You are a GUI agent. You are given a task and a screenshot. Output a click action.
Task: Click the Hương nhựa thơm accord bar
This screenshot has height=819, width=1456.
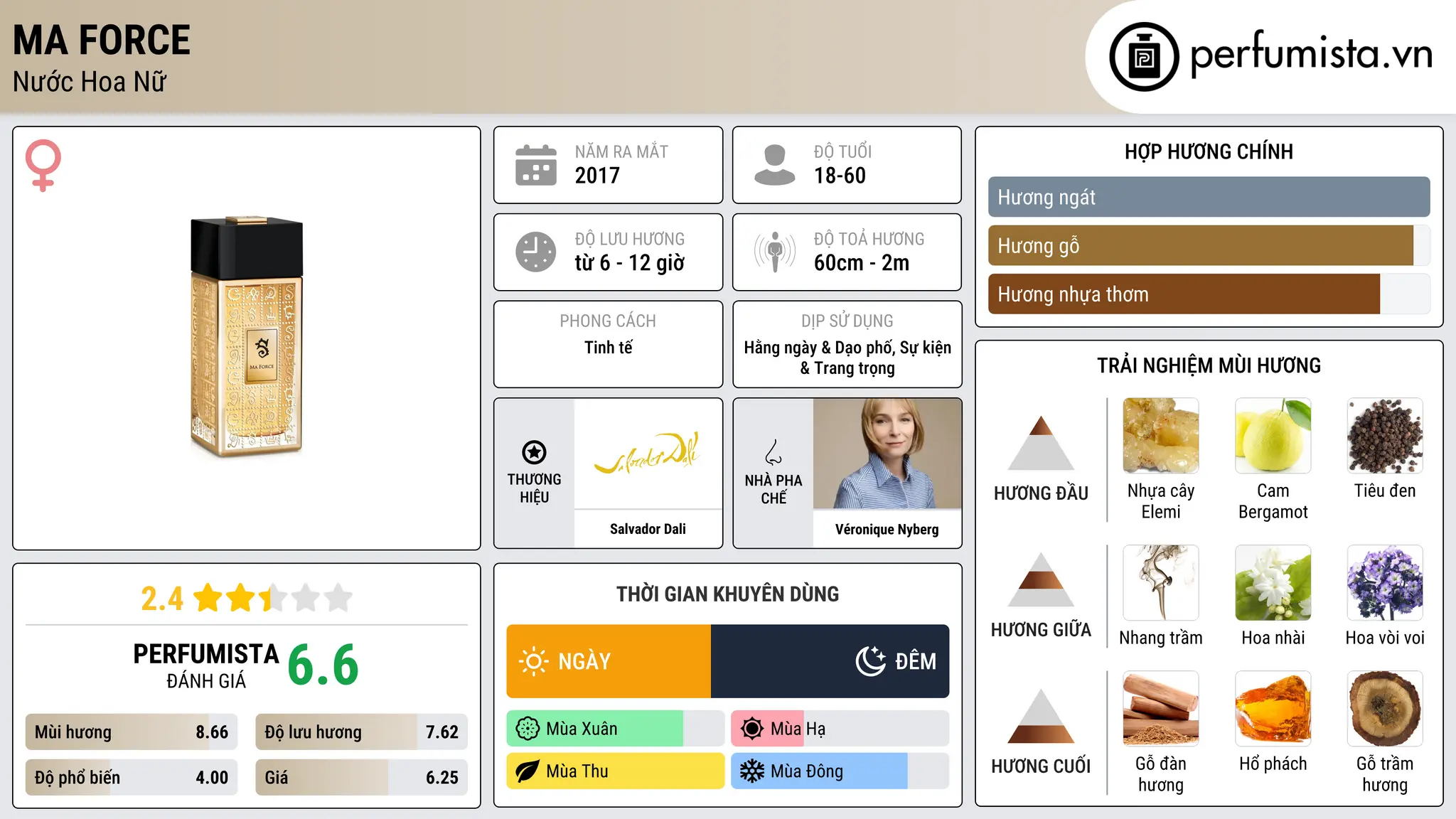(x=1209, y=294)
